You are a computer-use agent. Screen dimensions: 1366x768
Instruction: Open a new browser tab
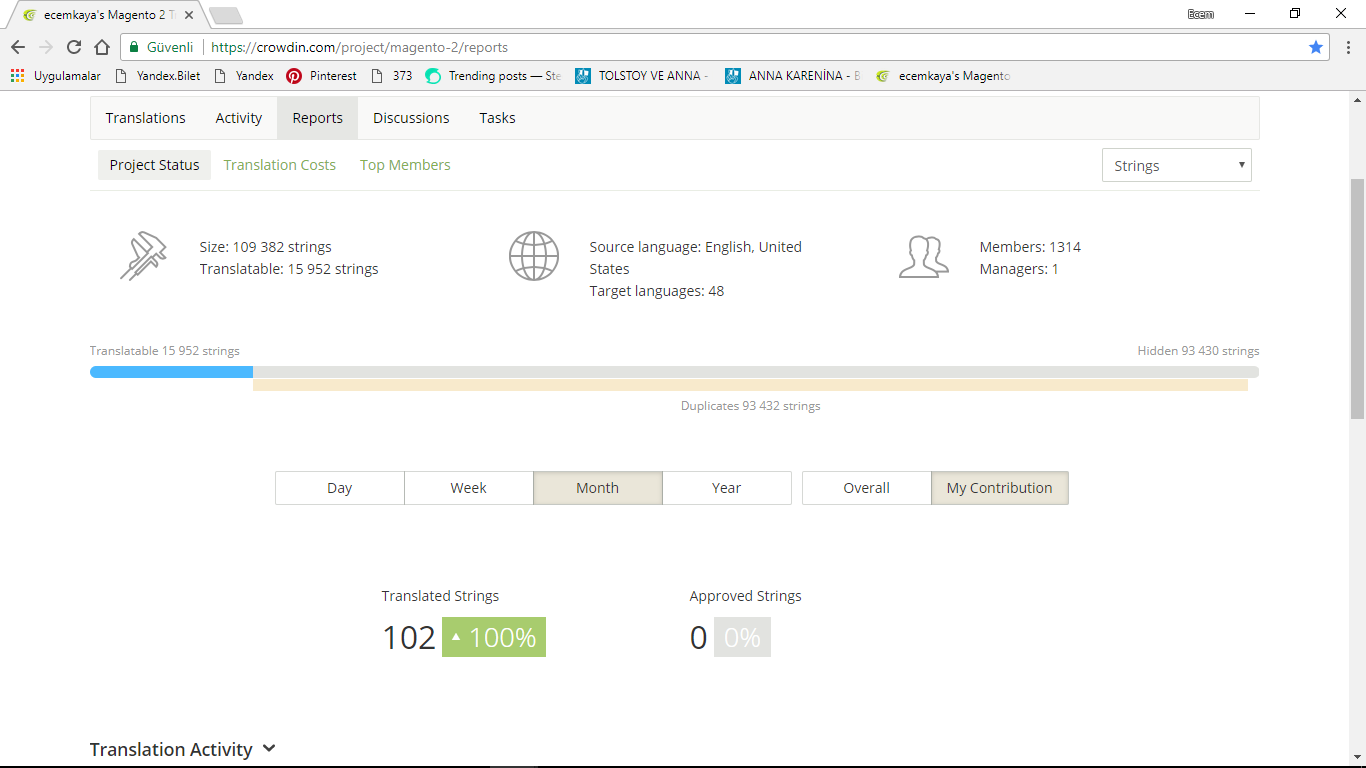[x=226, y=15]
